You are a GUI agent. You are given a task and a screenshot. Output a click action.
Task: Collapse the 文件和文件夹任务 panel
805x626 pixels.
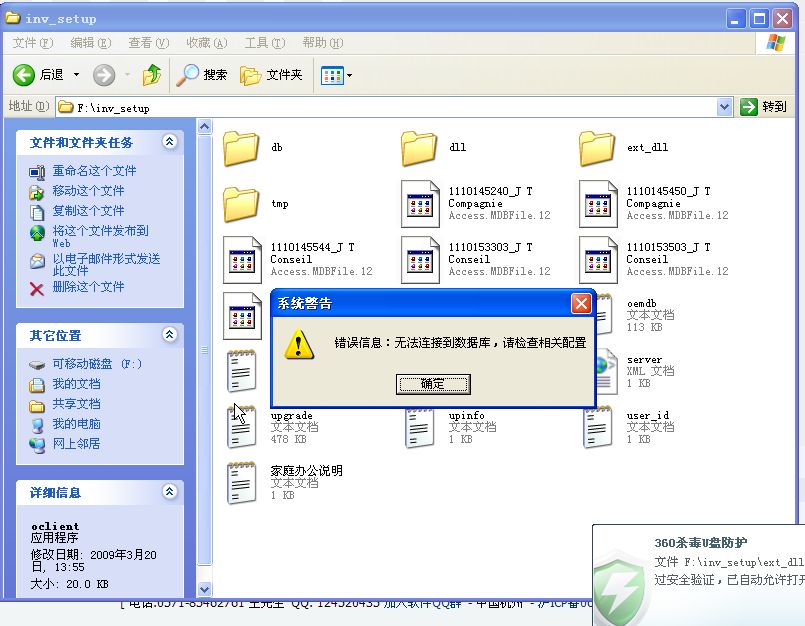169,142
